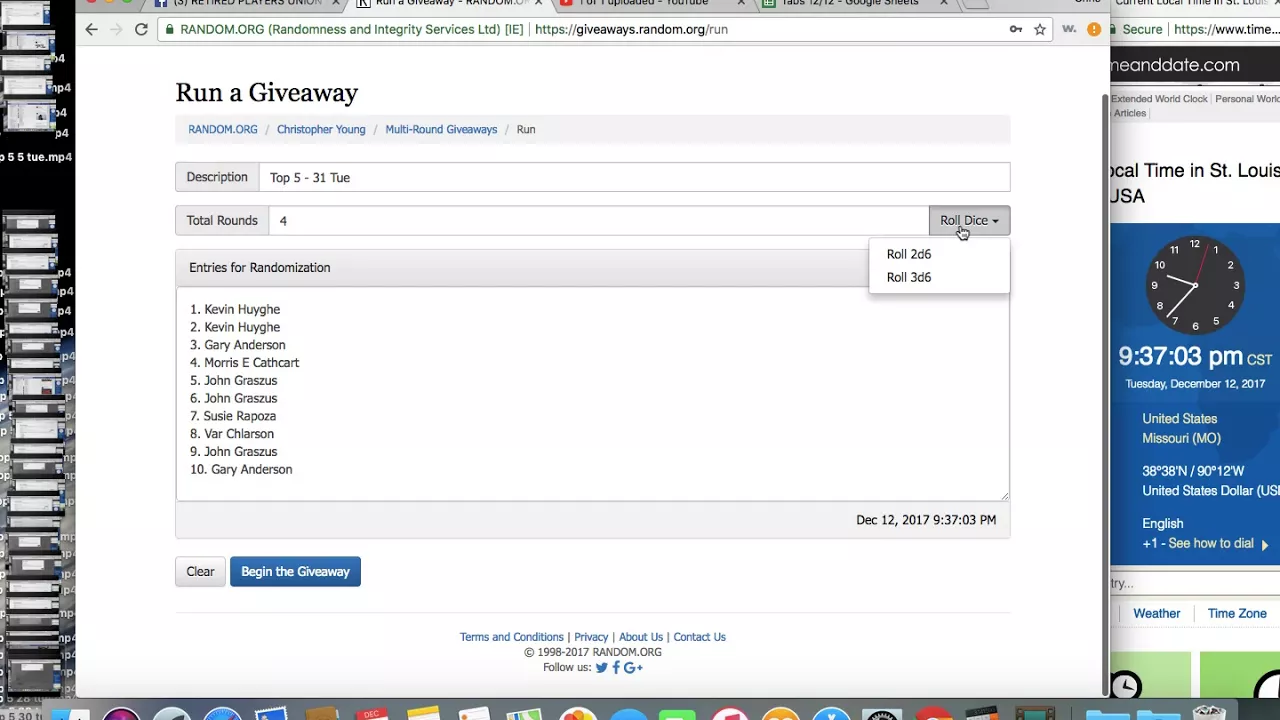Open the About Us footer link
This screenshot has width=1280, height=720.
pyautogui.click(x=641, y=637)
